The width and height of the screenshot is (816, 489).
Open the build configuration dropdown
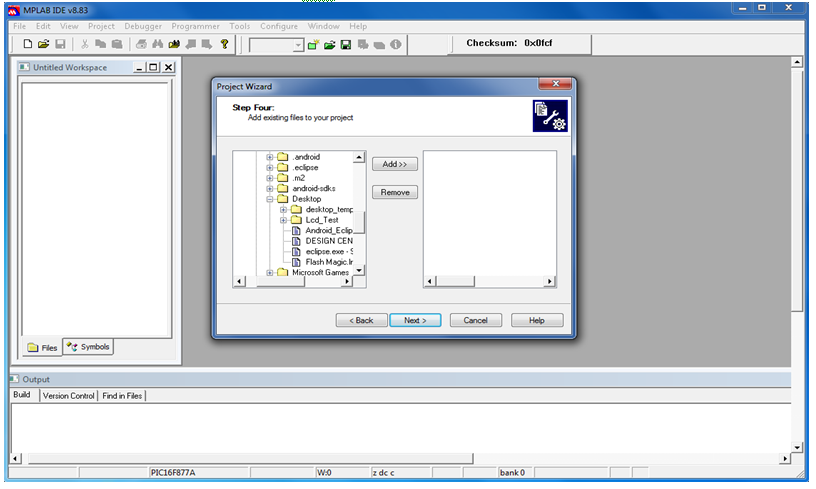298,45
